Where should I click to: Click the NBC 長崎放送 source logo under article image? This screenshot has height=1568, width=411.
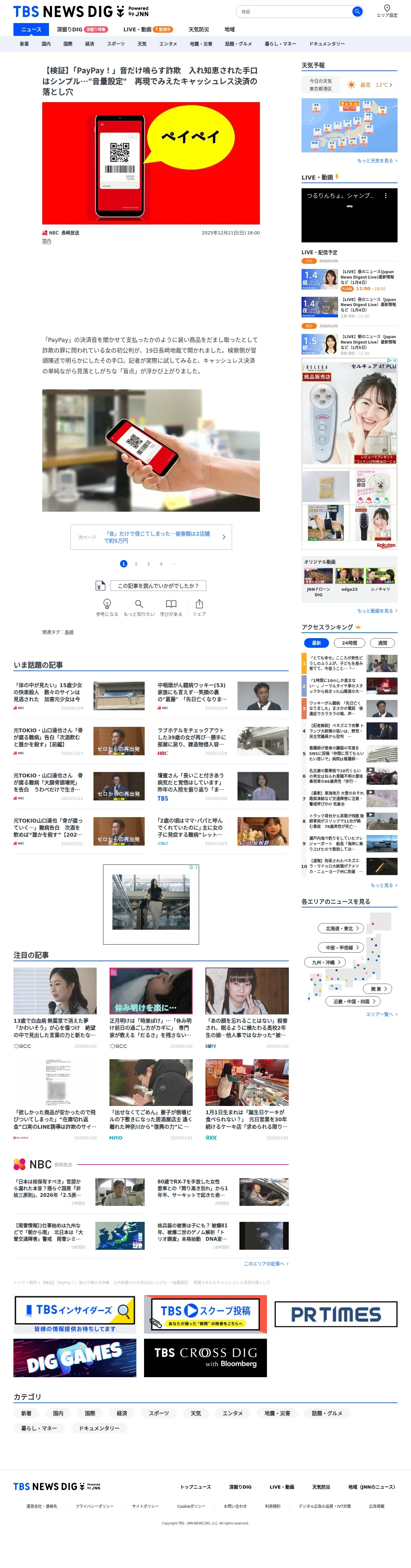(61, 232)
